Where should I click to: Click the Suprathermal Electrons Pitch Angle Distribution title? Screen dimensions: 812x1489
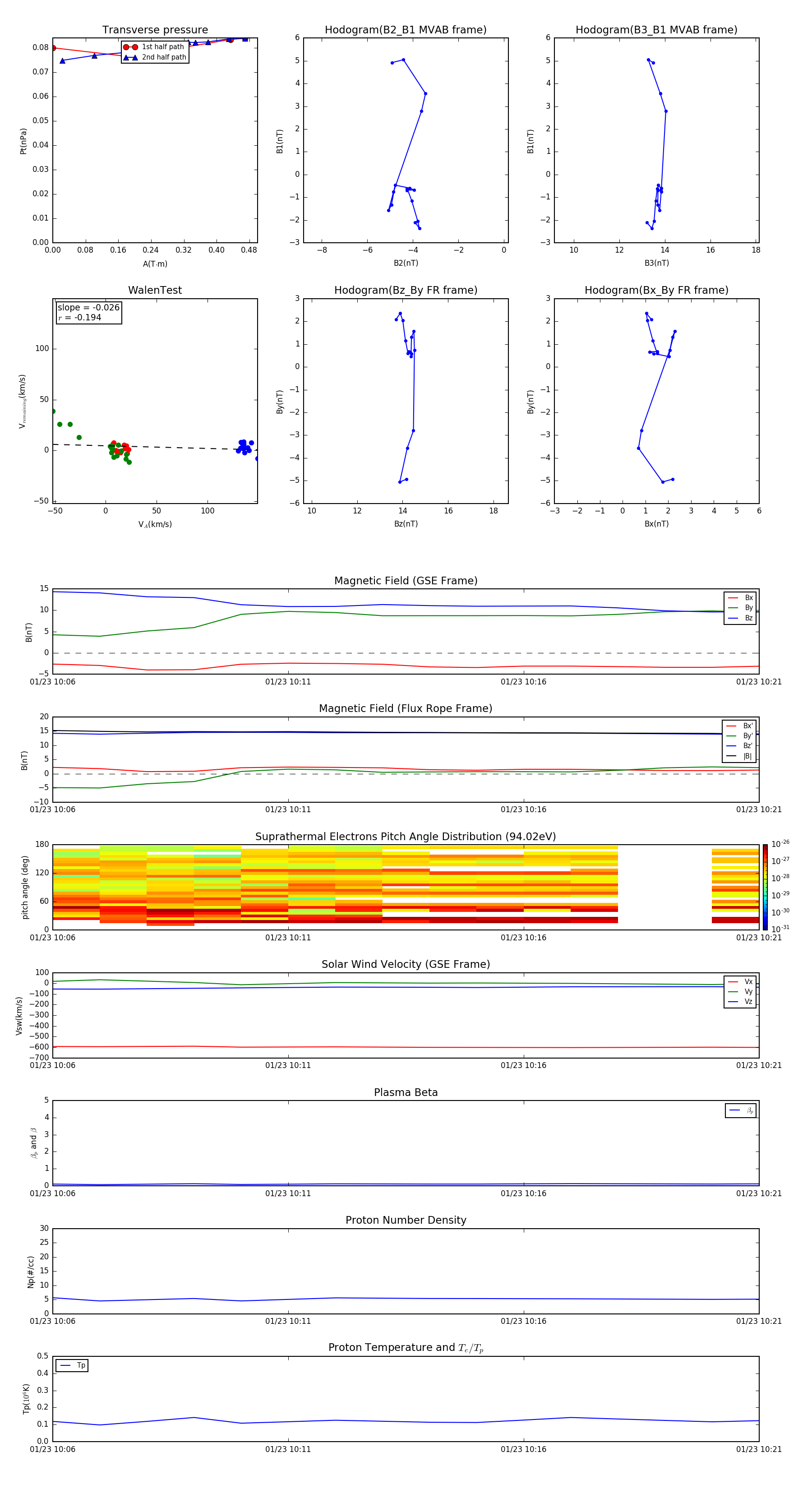click(406, 837)
